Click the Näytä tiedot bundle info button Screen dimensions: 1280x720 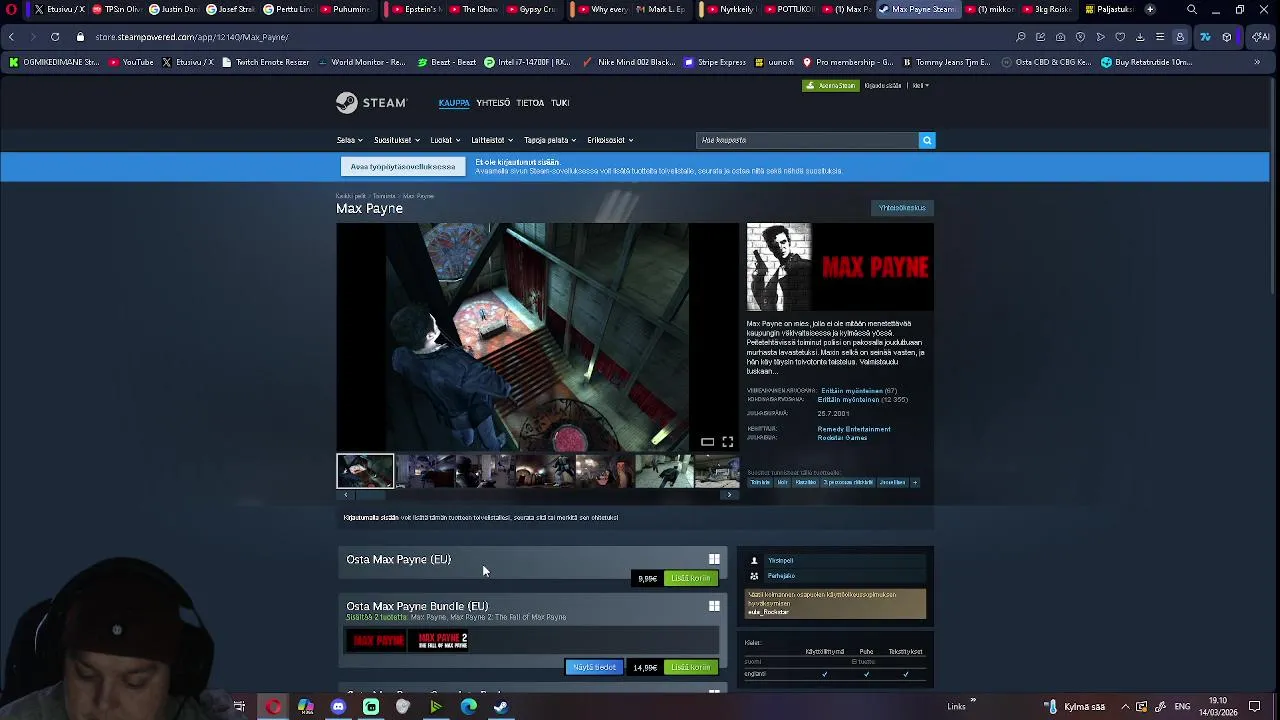(x=594, y=667)
